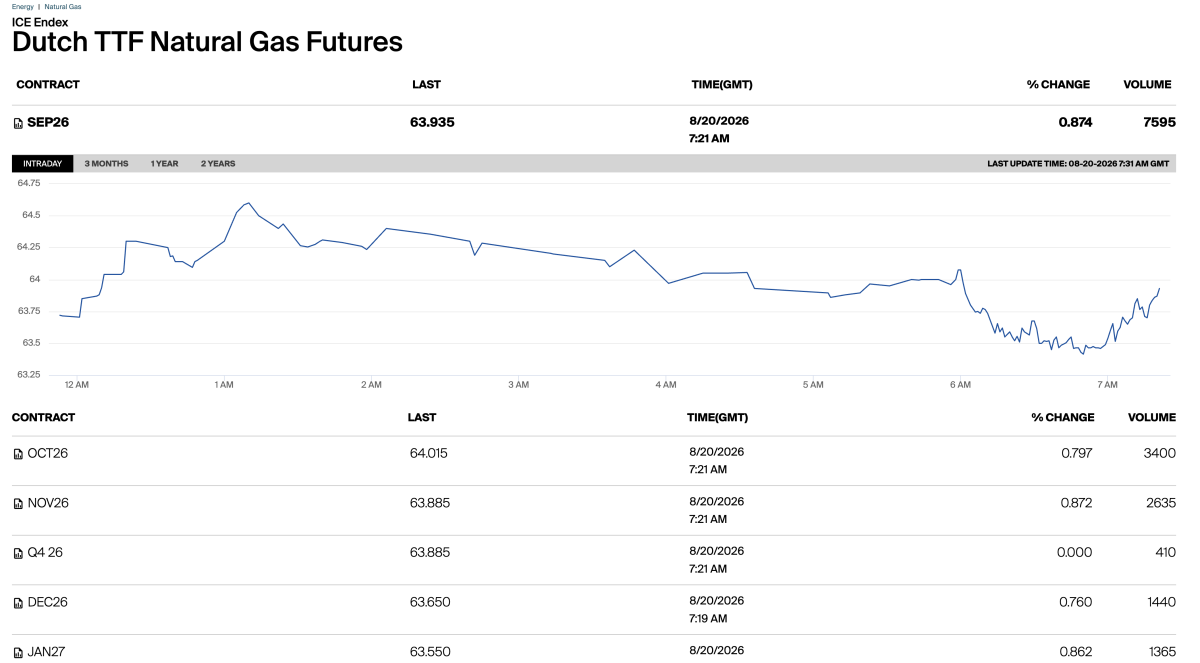This screenshot has height=663, width=1200.
Task: Switch to the 2 YEARS chart view
Action: point(218,163)
